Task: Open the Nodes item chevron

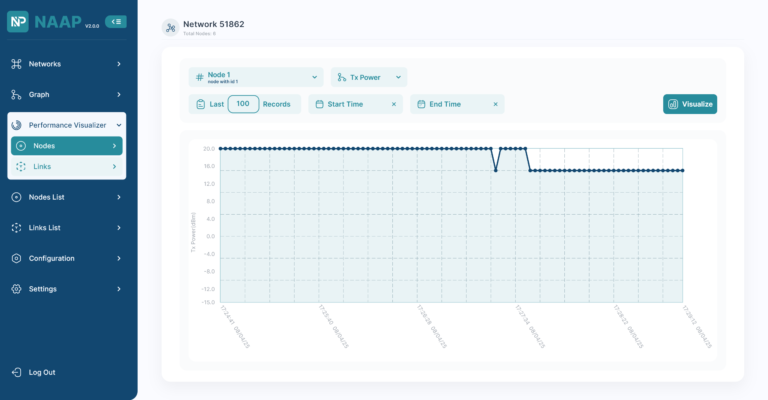Action: pyautogui.click(x=114, y=146)
